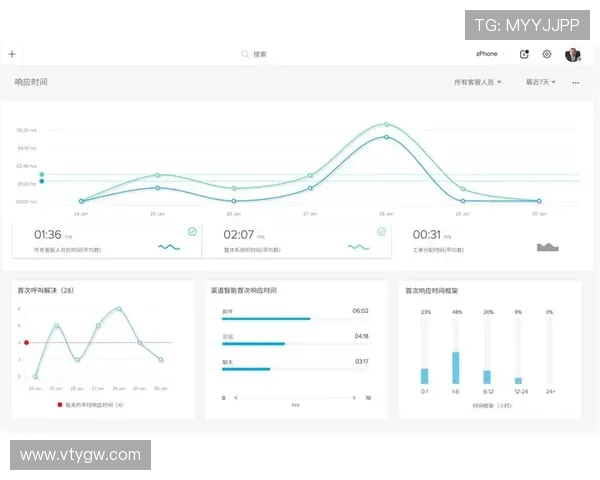Open the three-dot more options menu
600x480 pixels.
click(576, 83)
